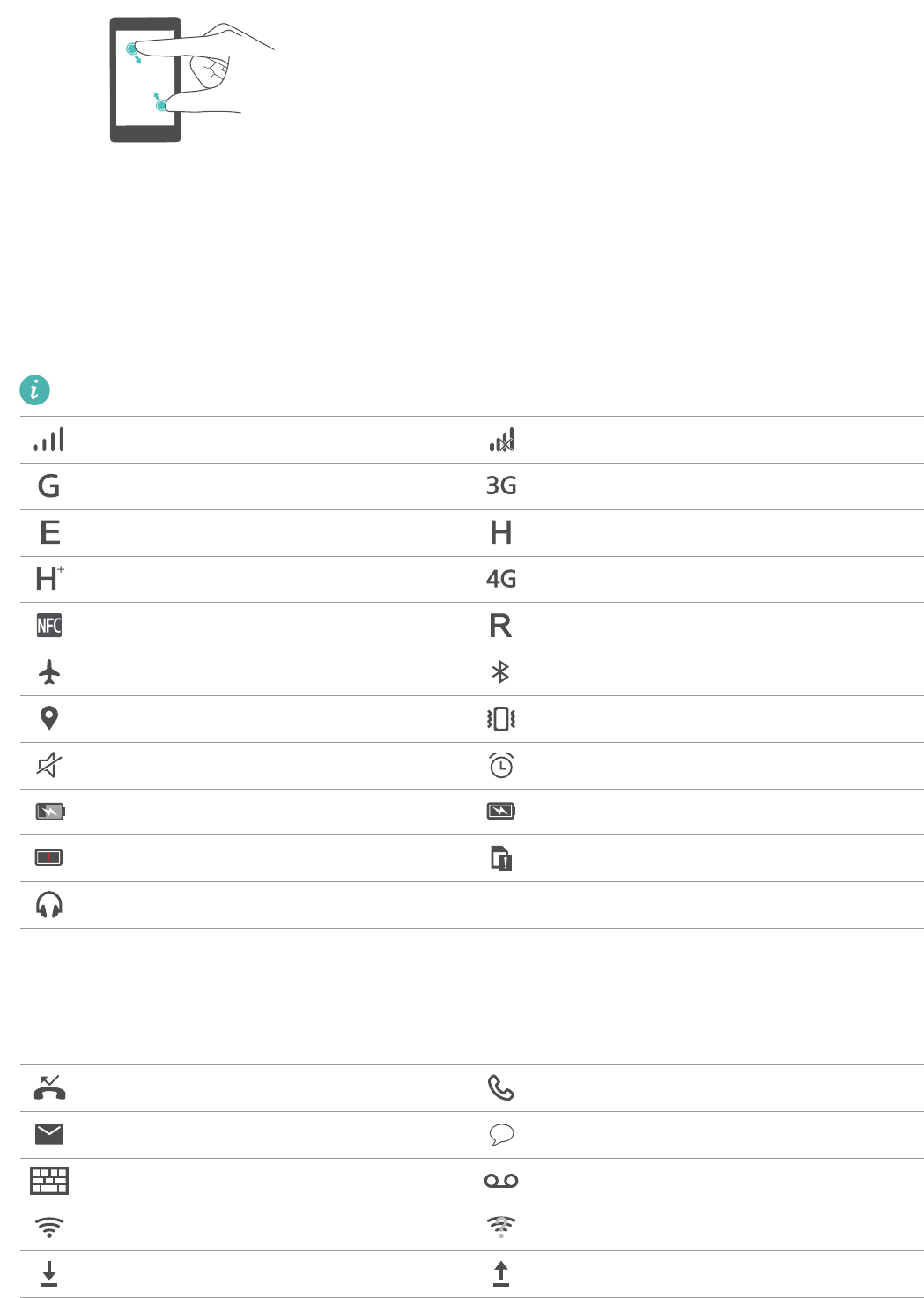This screenshot has height=1298, width=924.
Task: Select the speech bubble message icon
Action: pyautogui.click(x=500, y=1135)
